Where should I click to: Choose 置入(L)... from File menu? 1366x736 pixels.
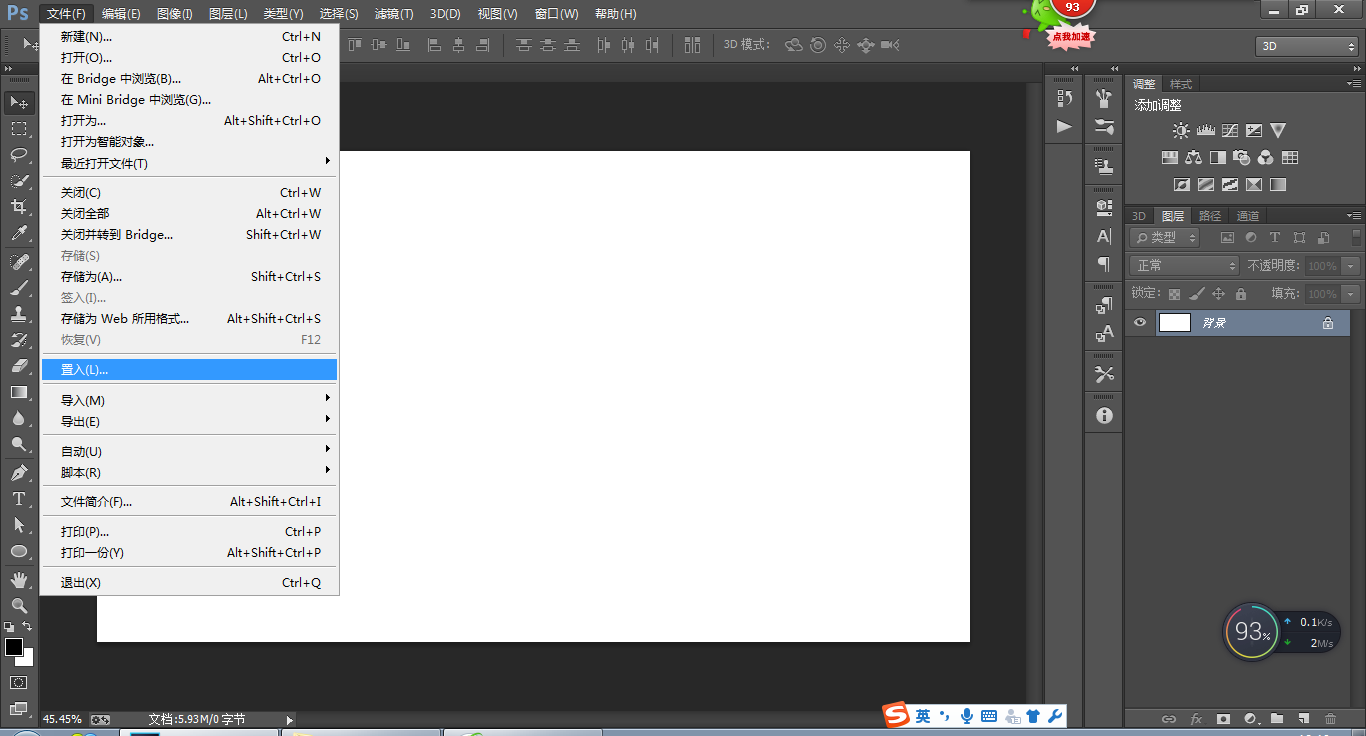point(190,370)
